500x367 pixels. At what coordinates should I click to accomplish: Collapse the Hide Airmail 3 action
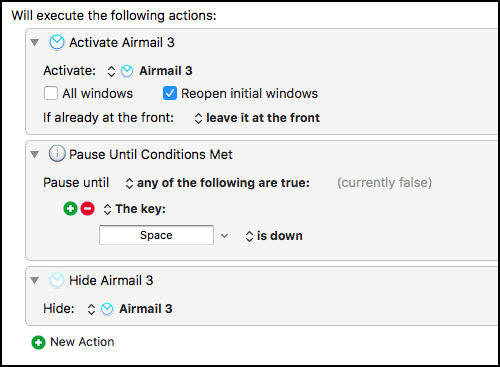(x=35, y=280)
